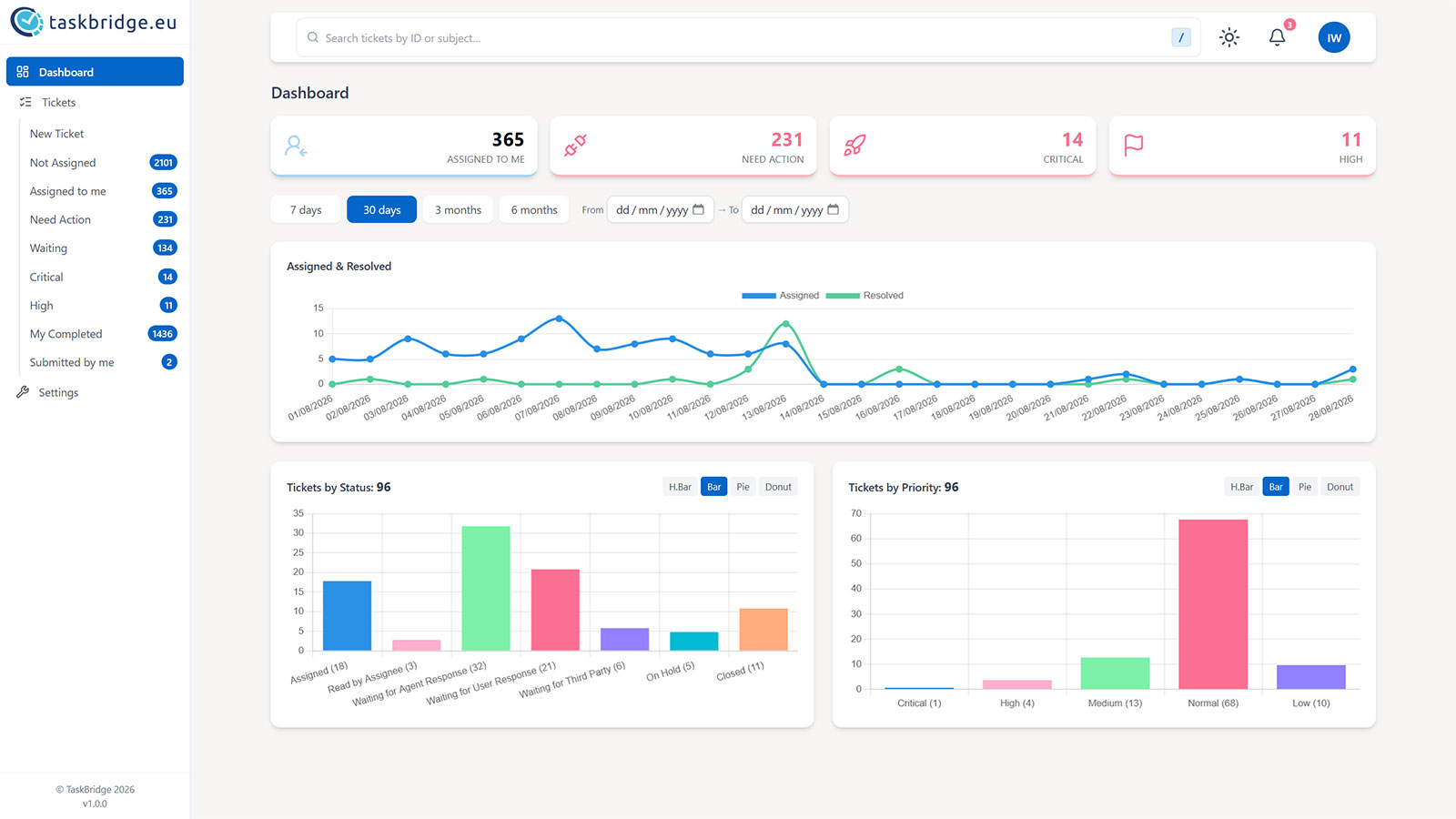The height and width of the screenshot is (819, 1456).
Task: Click the purple Low (10) priority bar
Action: pyautogui.click(x=1311, y=677)
